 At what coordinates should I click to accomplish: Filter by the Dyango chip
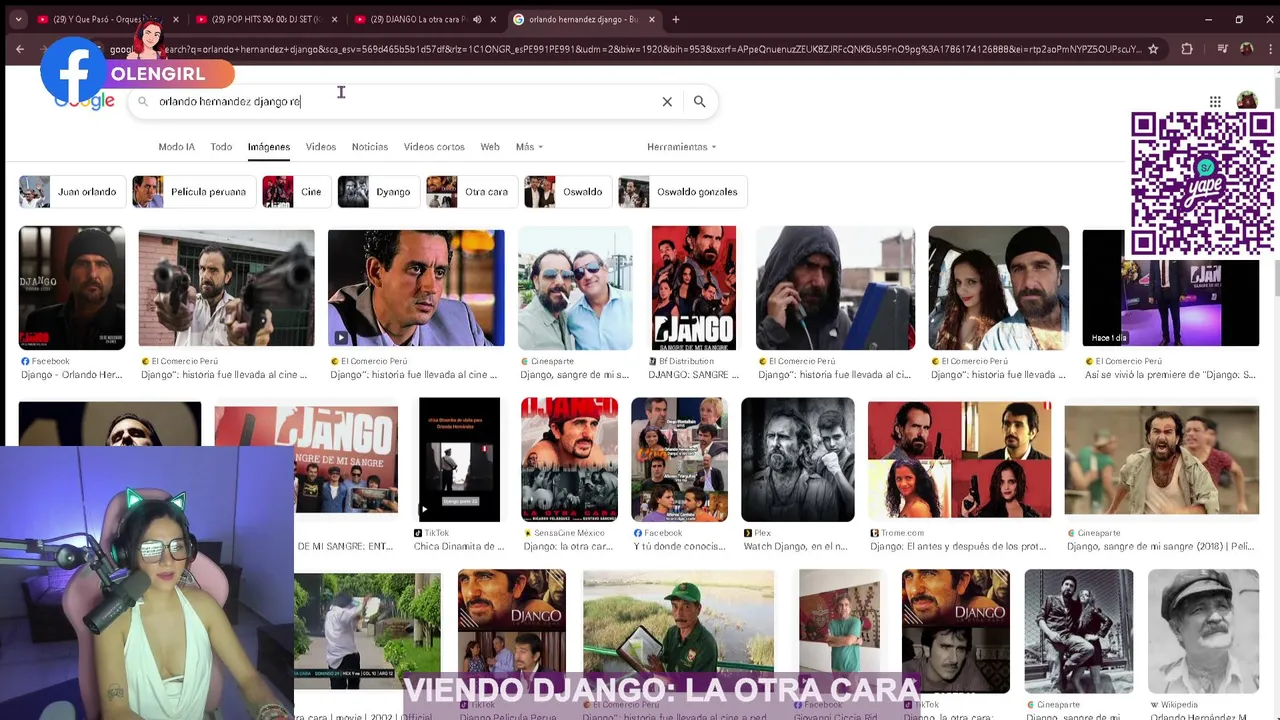point(378,192)
